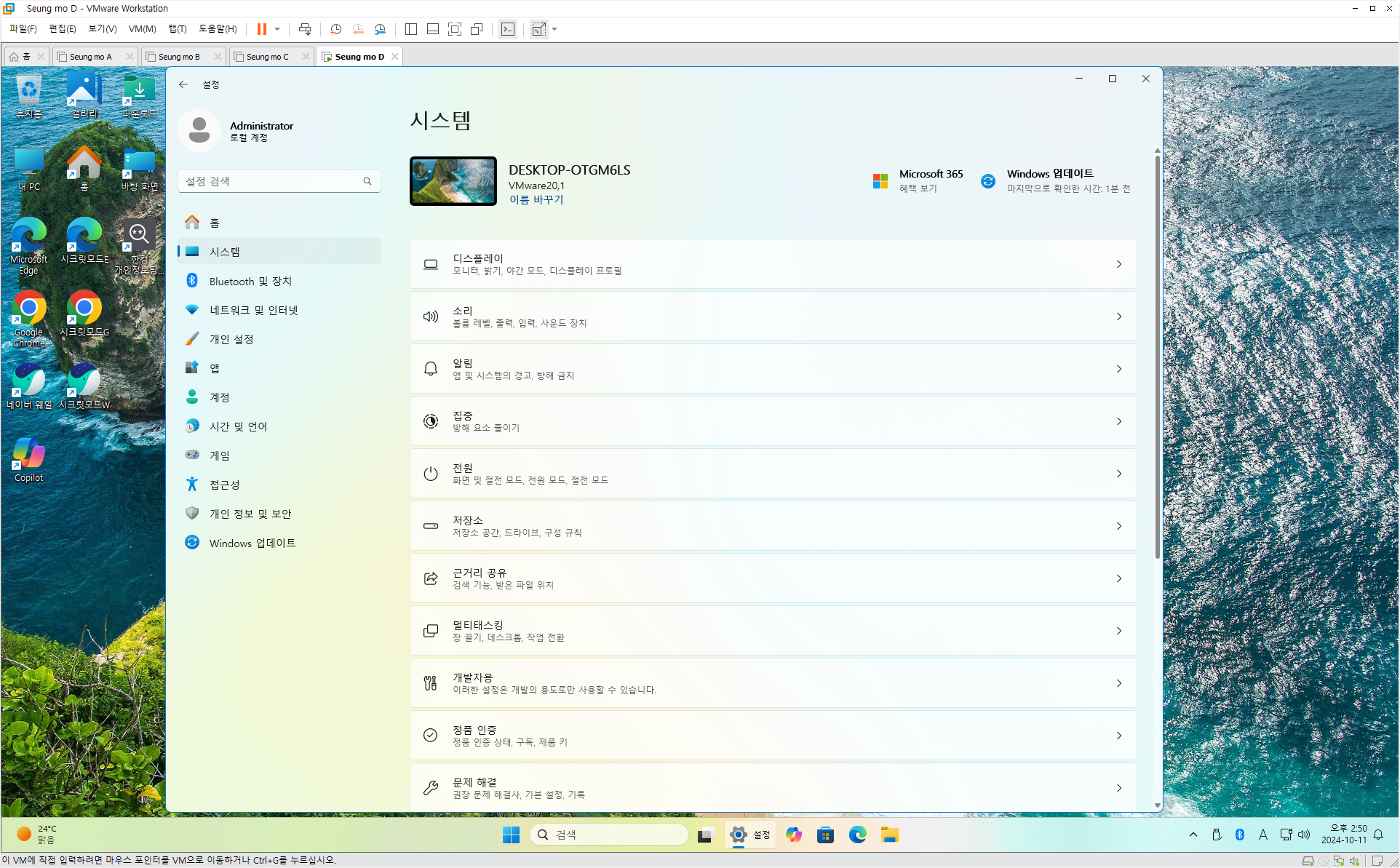Click the Windows Start button in taskbar

click(x=511, y=835)
